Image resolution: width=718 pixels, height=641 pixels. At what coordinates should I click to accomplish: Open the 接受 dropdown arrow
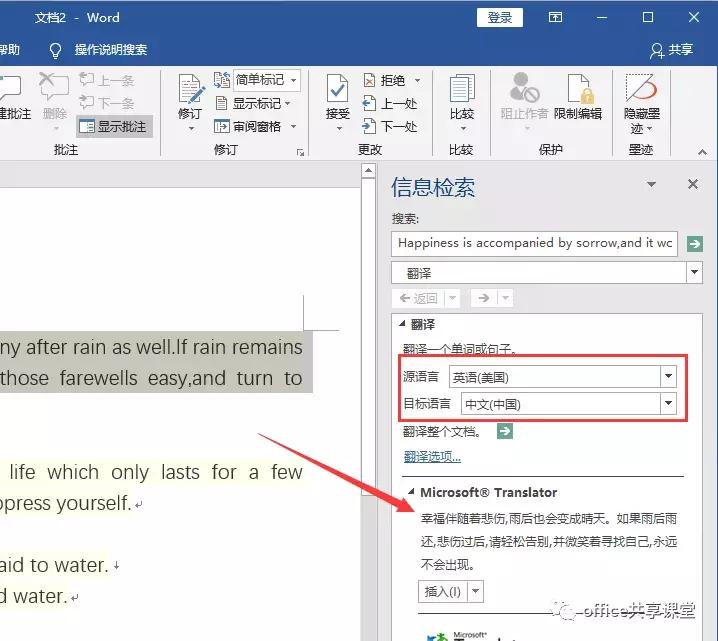339,129
